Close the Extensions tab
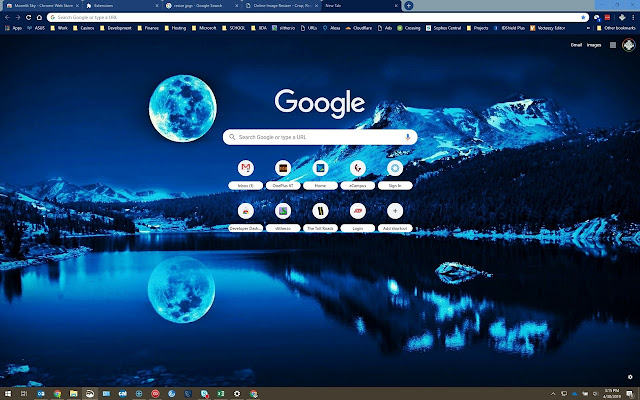Screen dimensions: 640x400 [157, 6]
